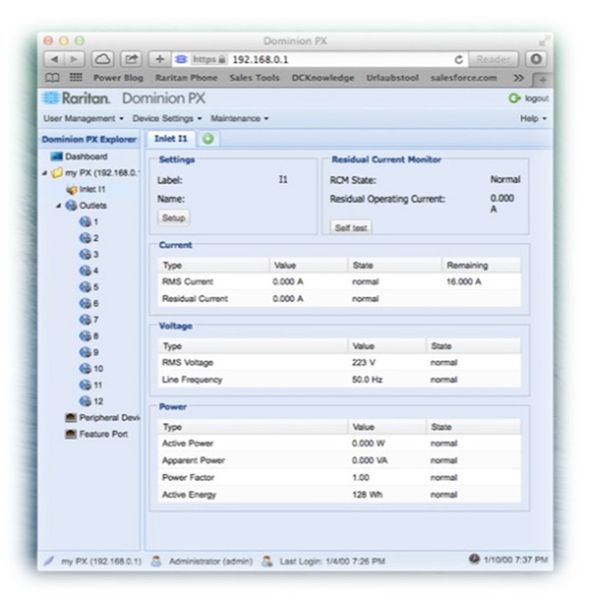Select outlet 3 icon in tree
This screenshot has height=600, width=608.
[x=85, y=254]
